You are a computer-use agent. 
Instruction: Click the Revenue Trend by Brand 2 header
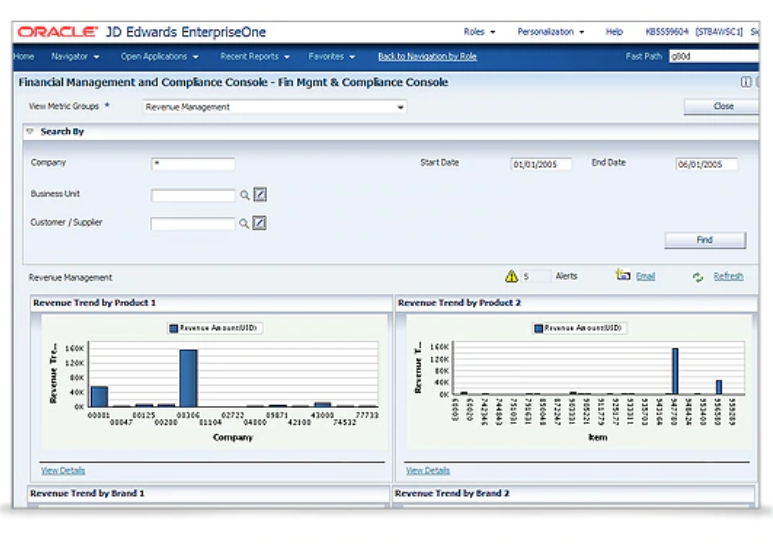(x=452, y=493)
